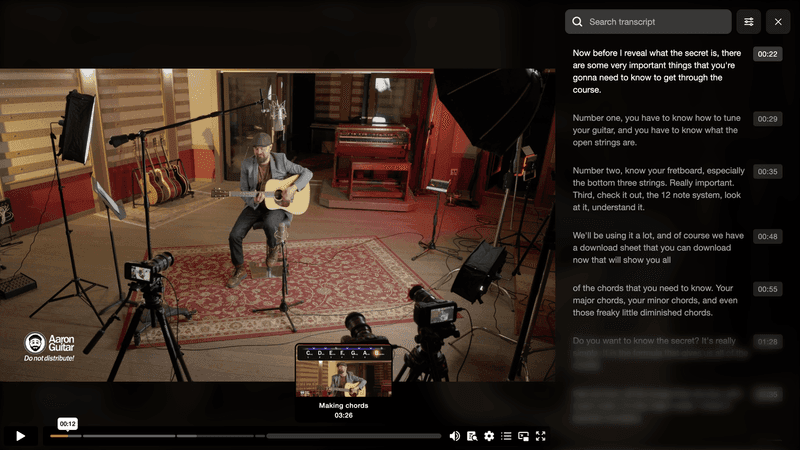Click the Aaron Guitar logo watermark
800x450 pixels.
click(50, 345)
